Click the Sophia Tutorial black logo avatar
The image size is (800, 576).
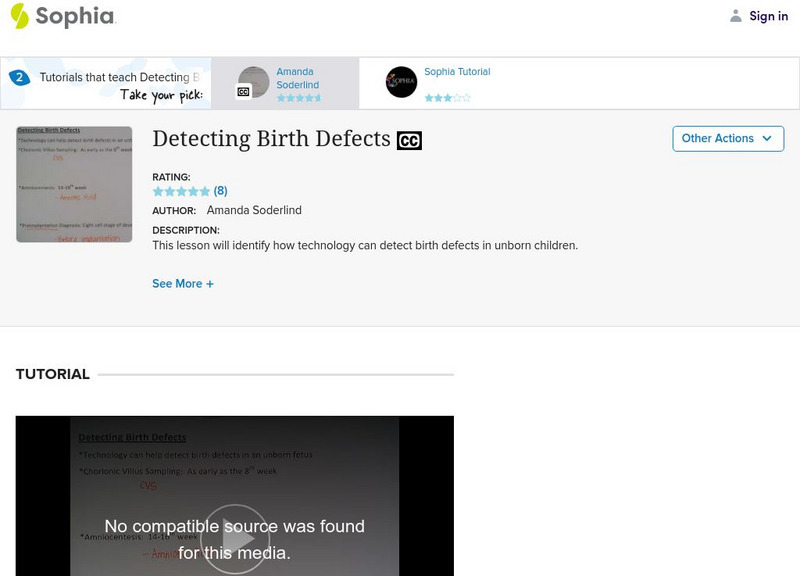coord(401,82)
